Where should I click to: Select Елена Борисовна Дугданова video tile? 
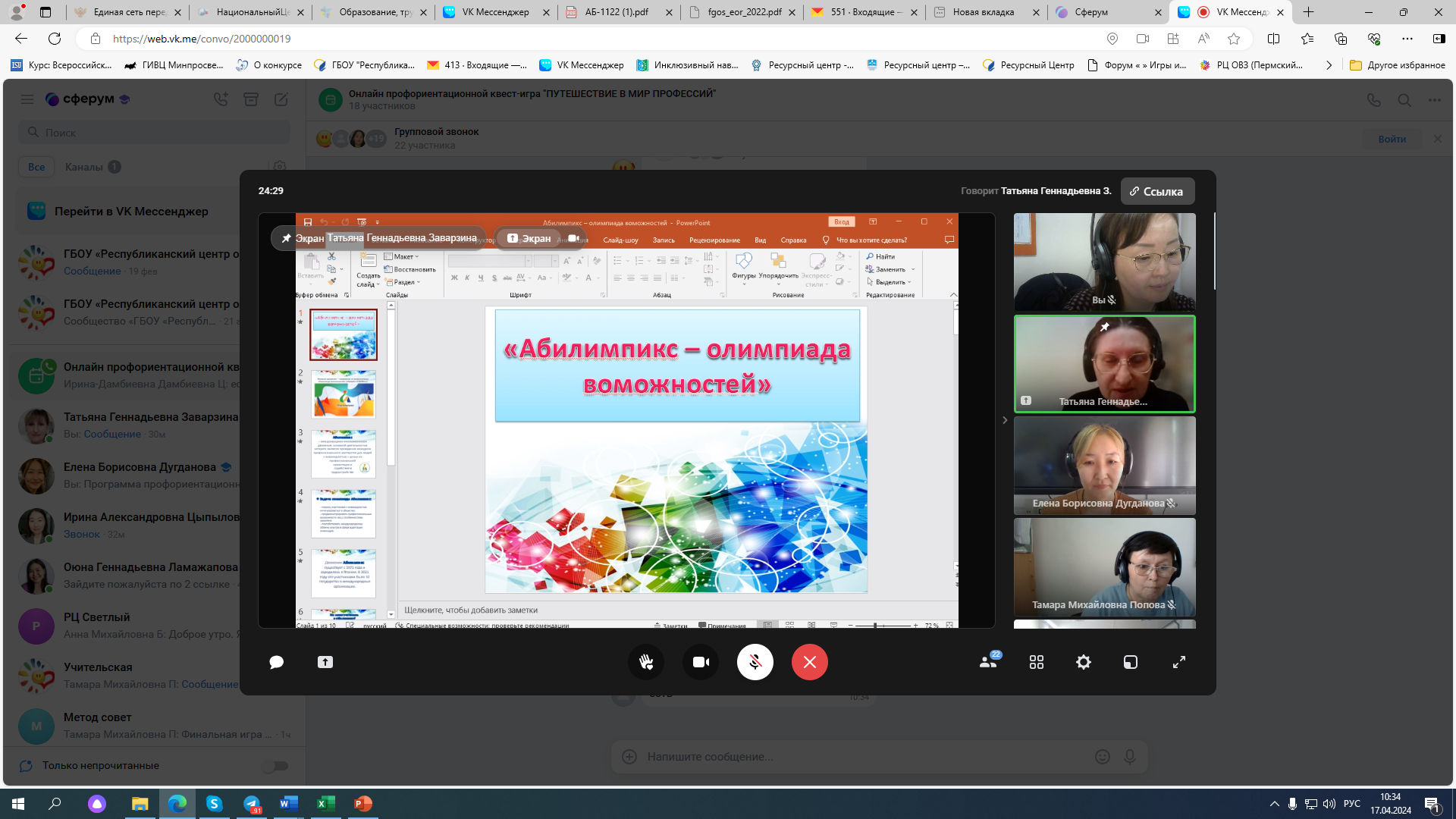(1104, 466)
